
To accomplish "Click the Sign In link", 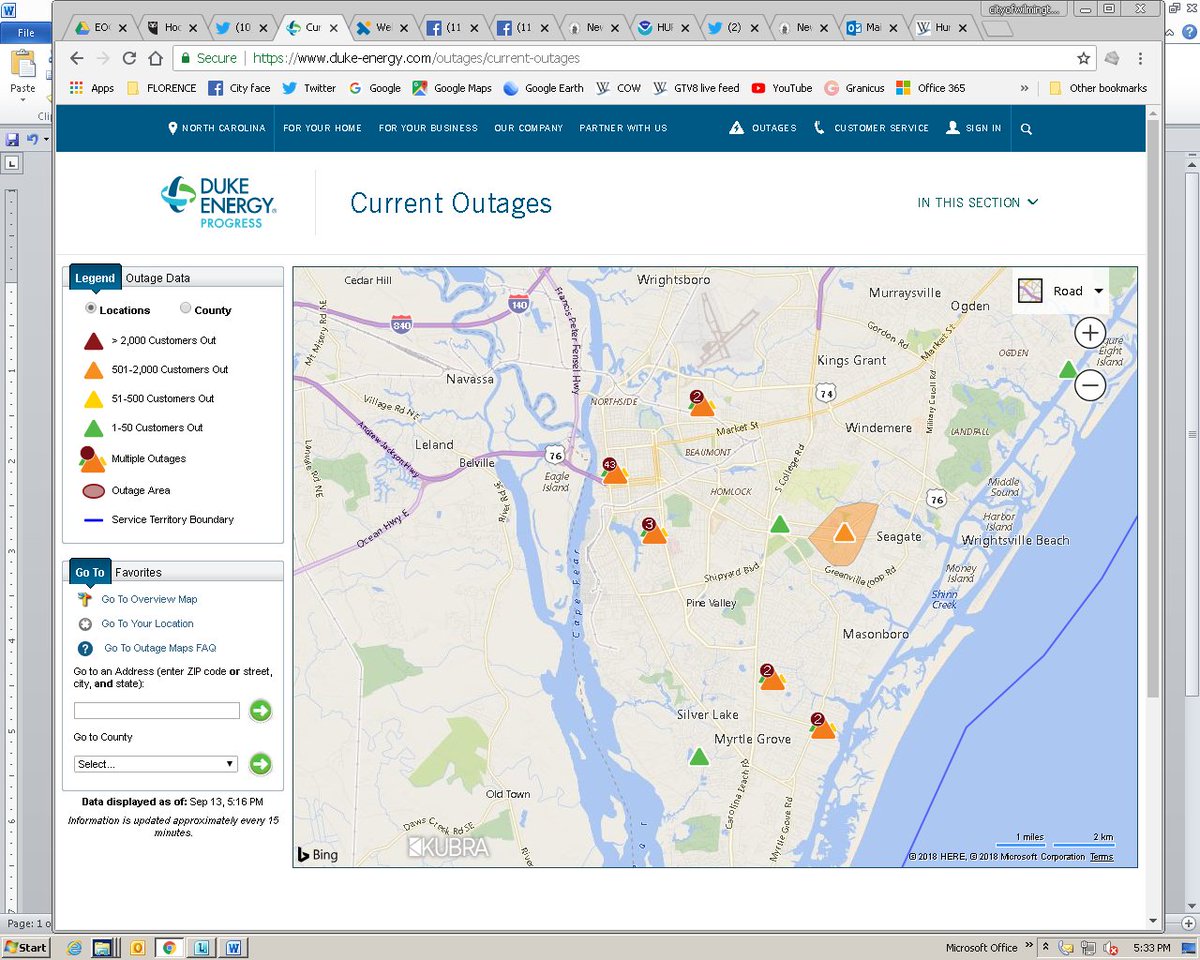I will [973, 128].
